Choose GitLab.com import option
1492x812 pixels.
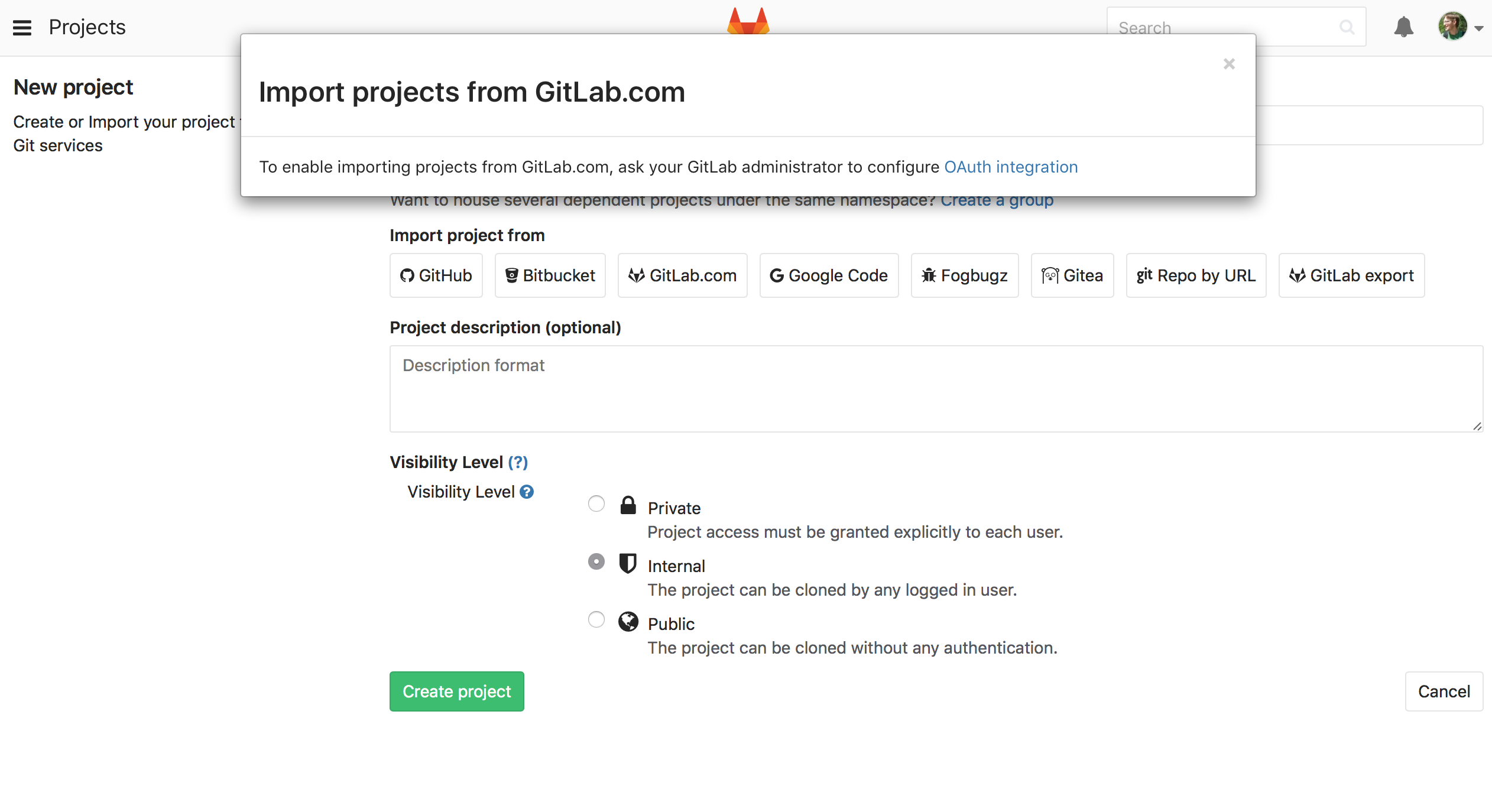tap(682, 275)
